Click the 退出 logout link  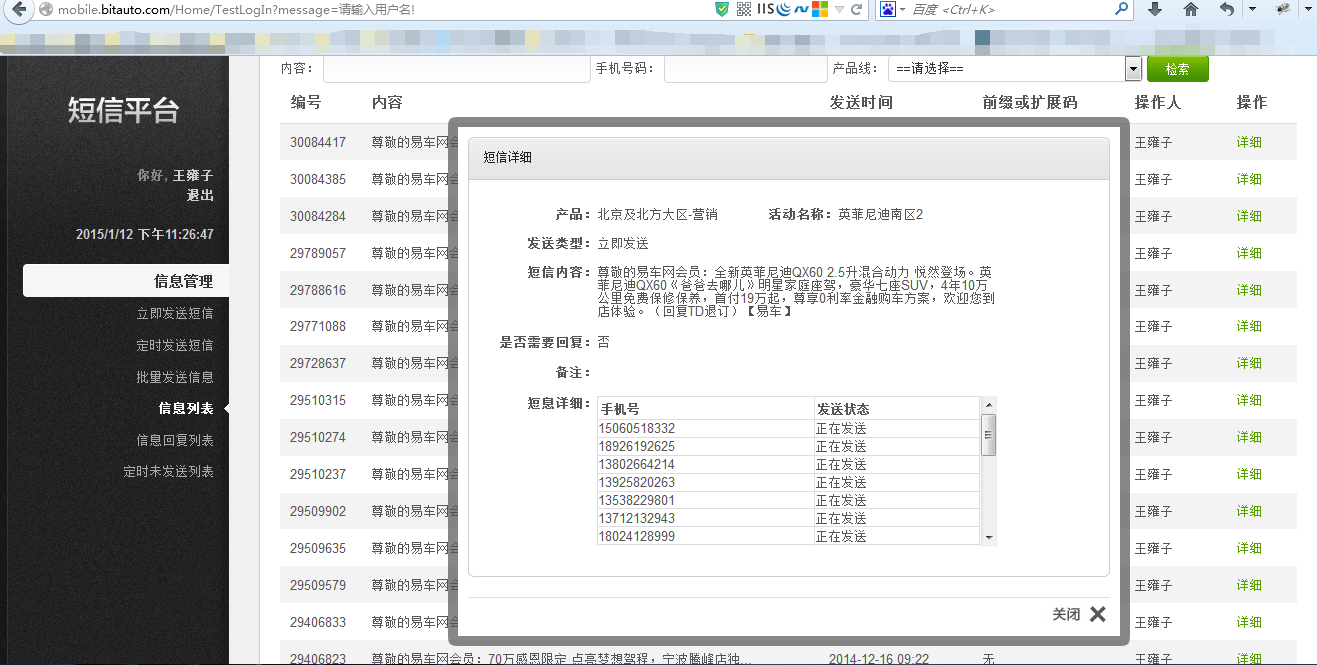pyautogui.click(x=200, y=195)
